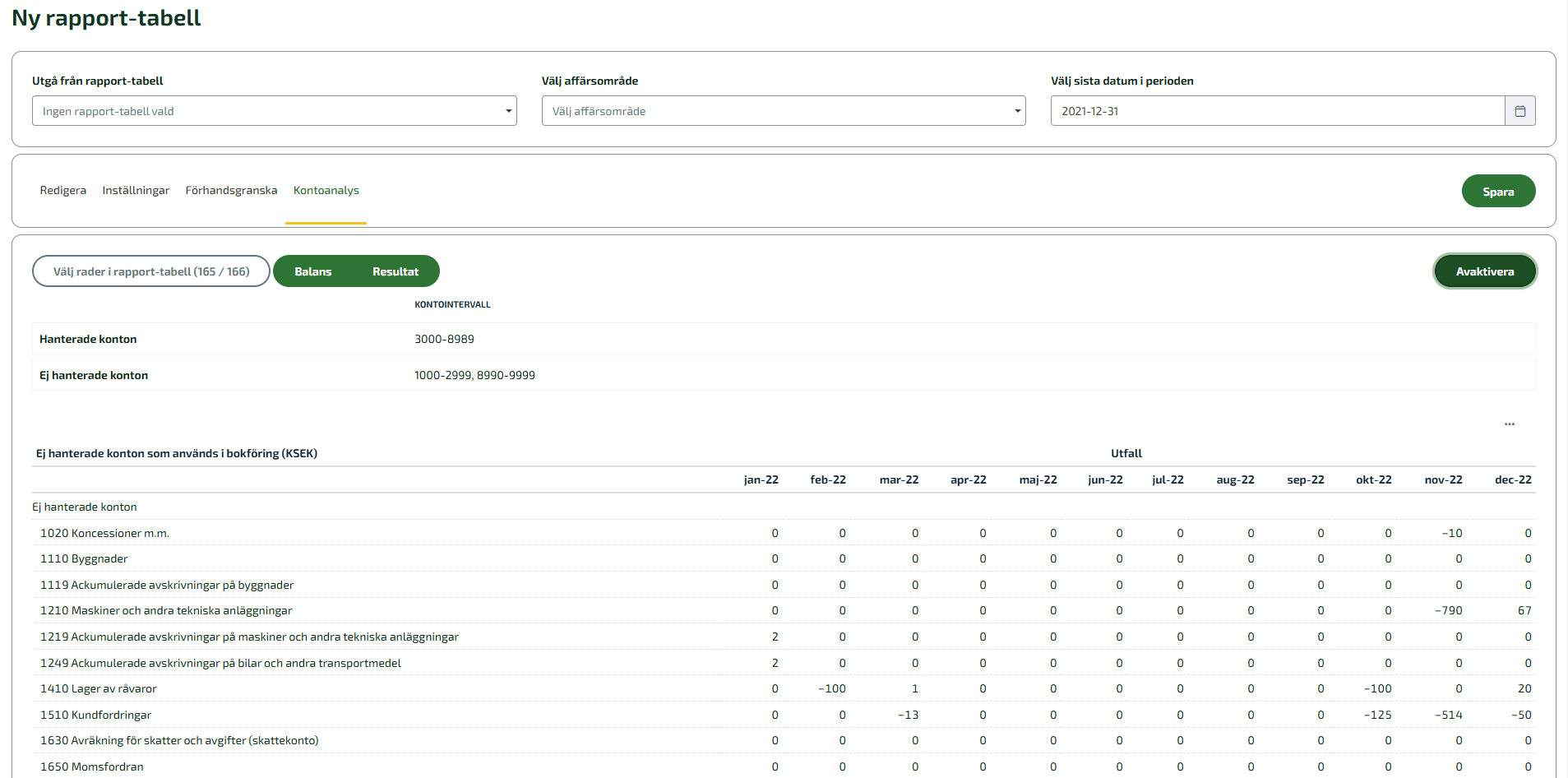Select row 1020 Koncessioner m.m.
Viewport: 1568px width, 778px height.
pos(784,533)
